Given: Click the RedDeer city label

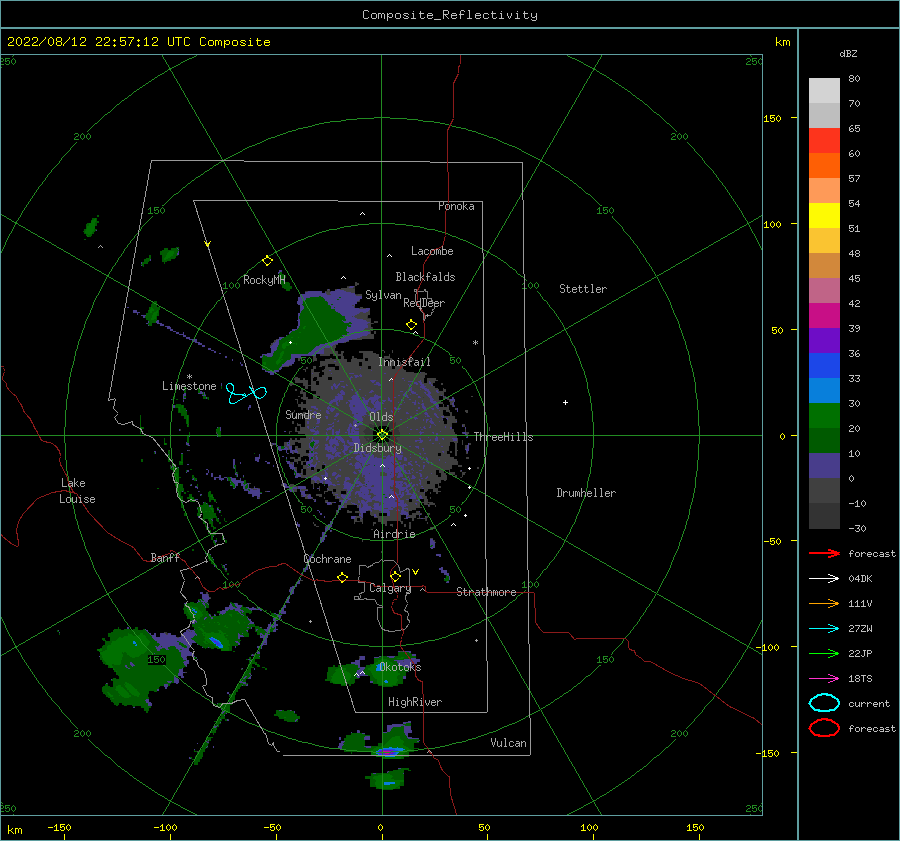Looking at the screenshot, I should (424, 303).
